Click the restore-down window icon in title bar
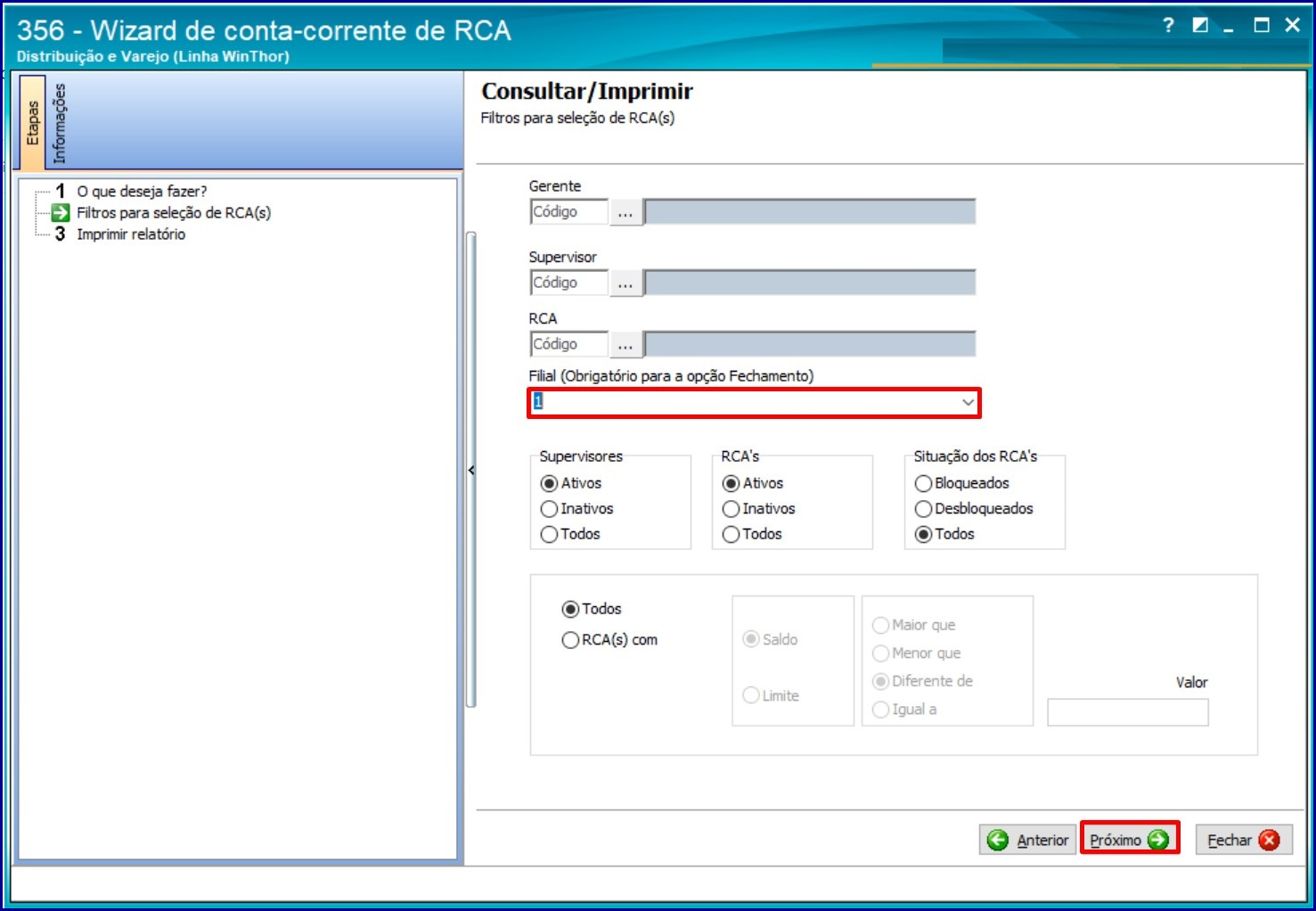 click(x=1200, y=25)
